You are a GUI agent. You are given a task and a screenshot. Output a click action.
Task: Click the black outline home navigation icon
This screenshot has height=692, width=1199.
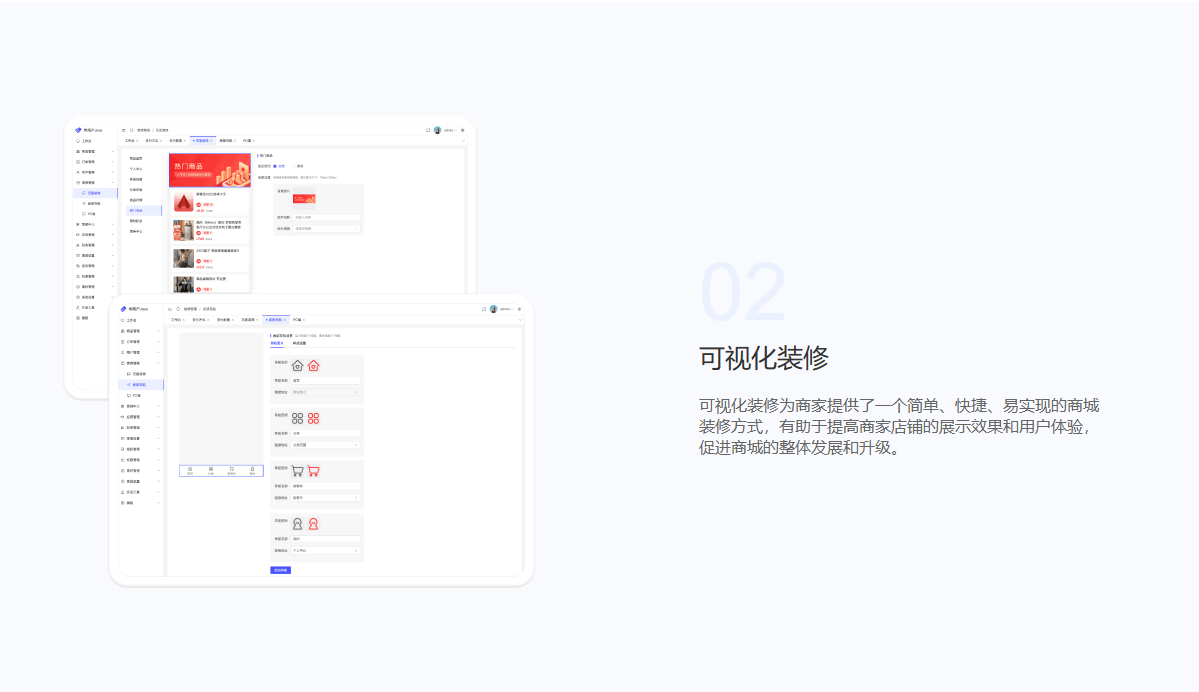[297, 366]
